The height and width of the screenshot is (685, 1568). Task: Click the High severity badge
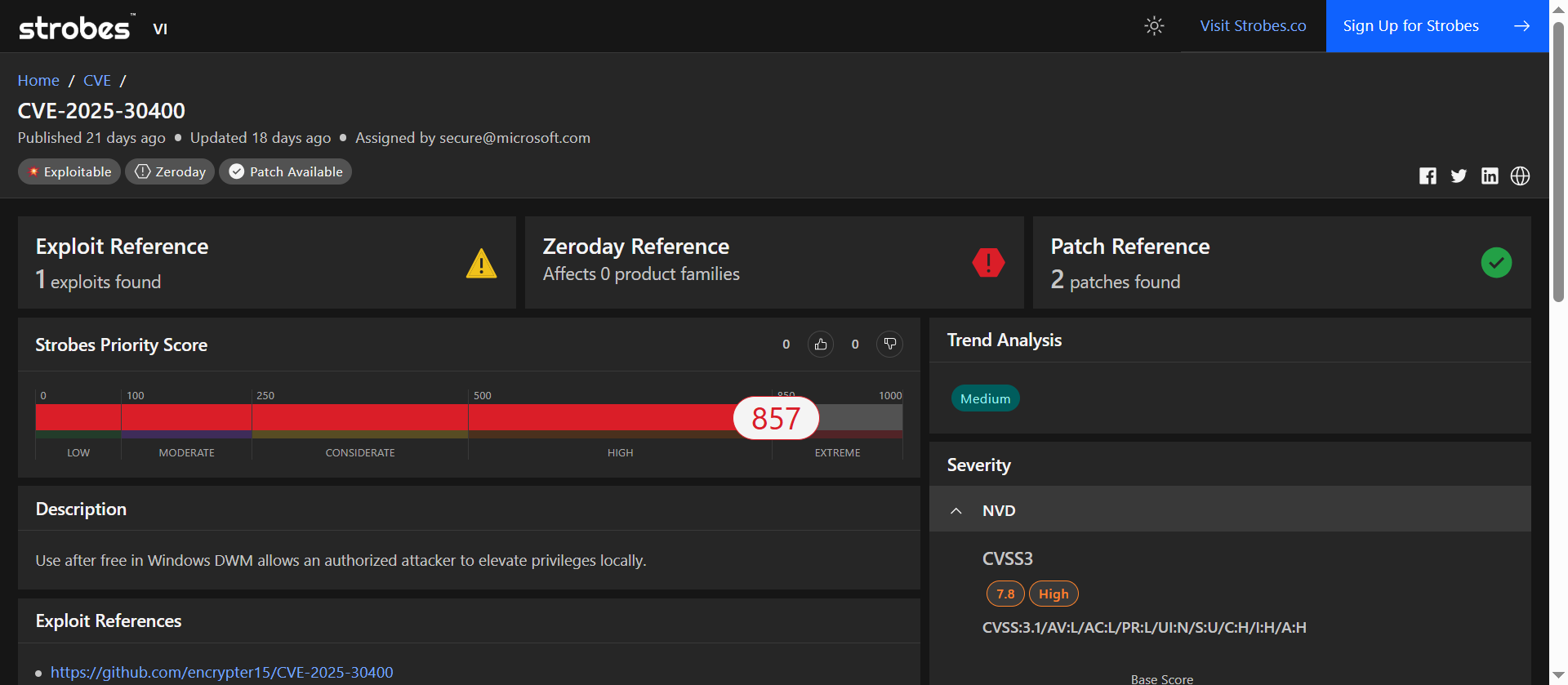coord(1053,594)
